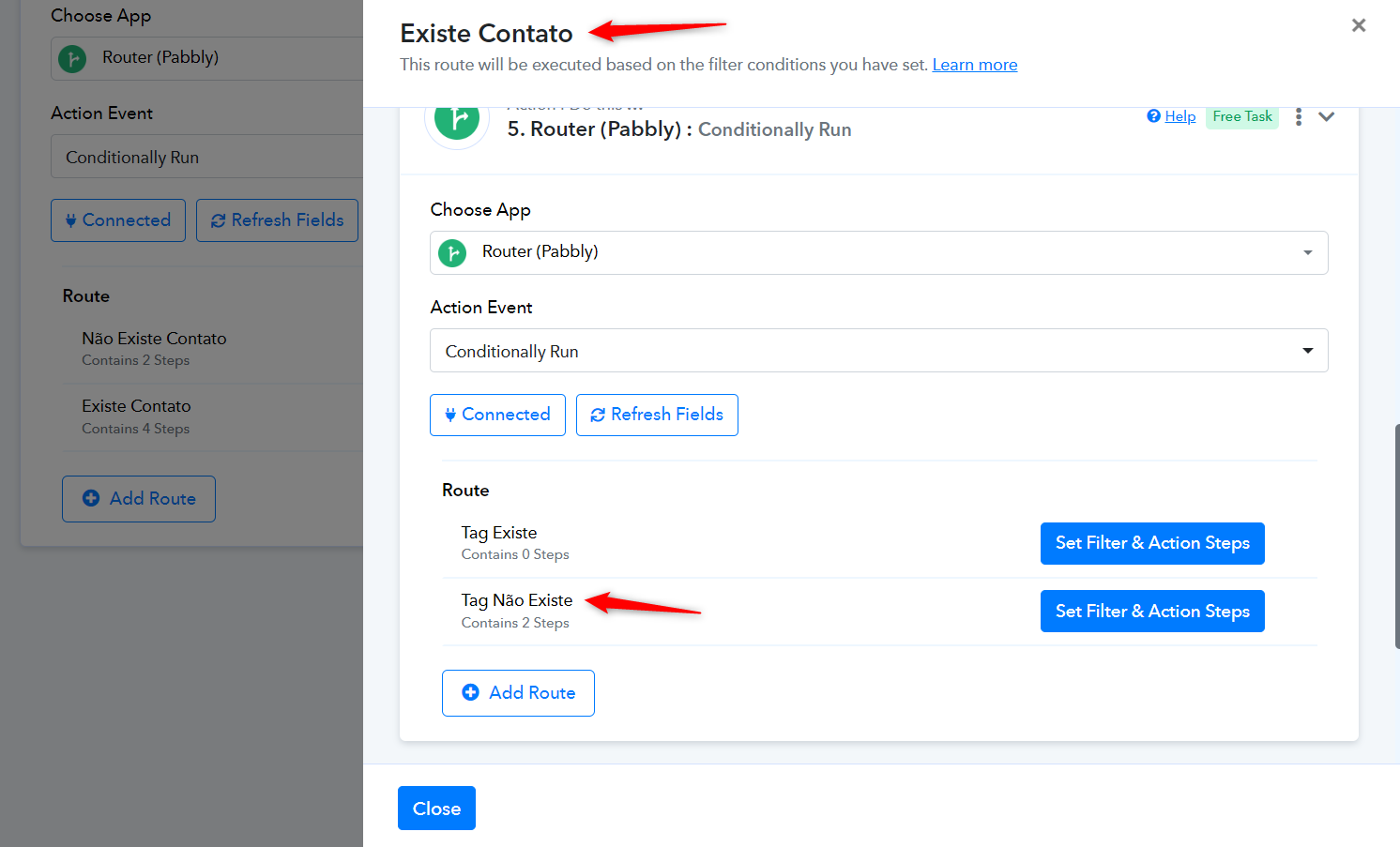
Task: Click the "Contains 2 Steps" text under Tag Não Existe
Action: pos(515,623)
